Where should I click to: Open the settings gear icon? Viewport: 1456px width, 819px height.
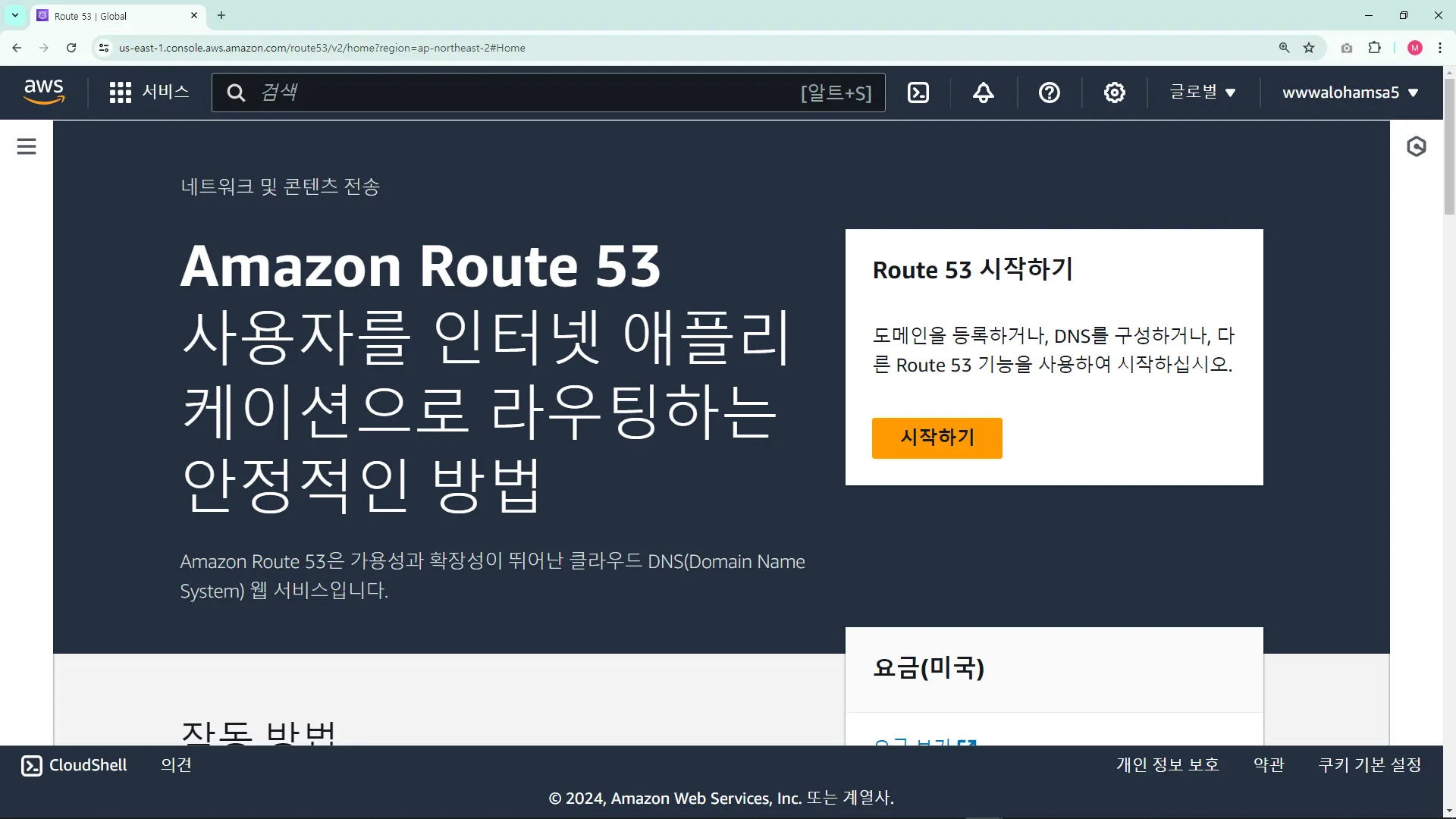pyautogui.click(x=1114, y=93)
